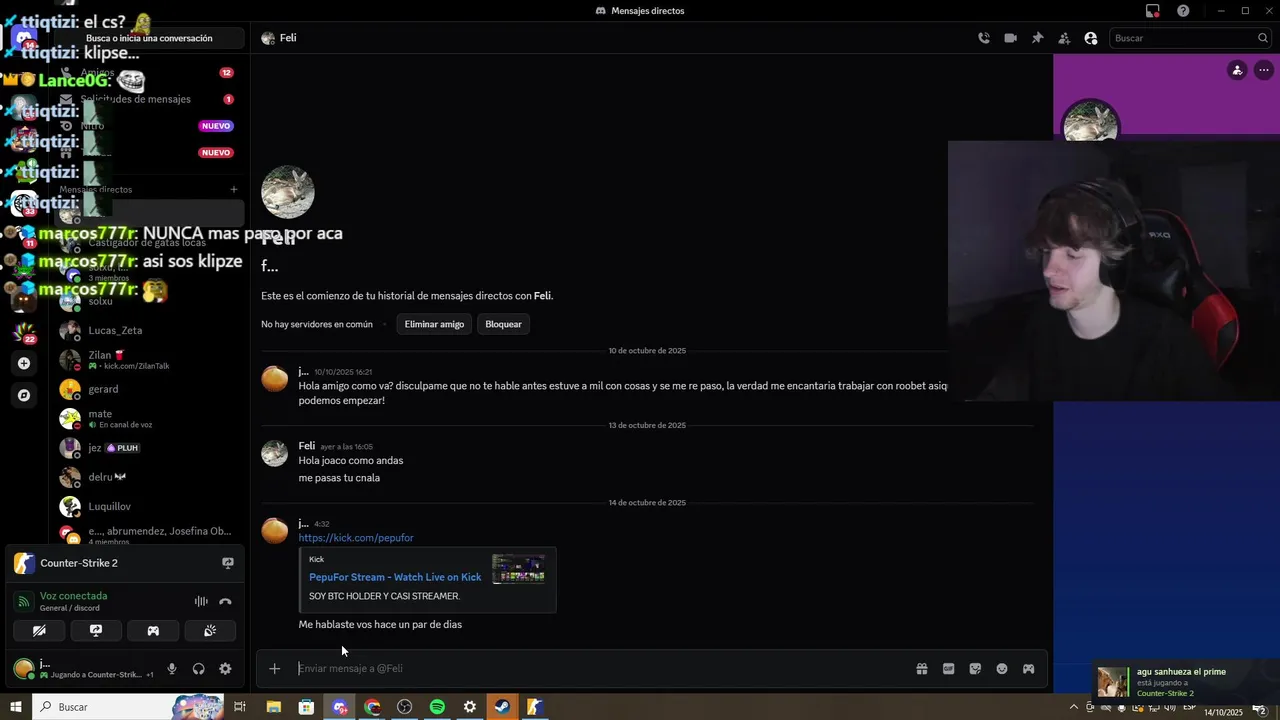The height and width of the screenshot is (720, 1280).
Task: Stream Counter-Strike 2 with the screen icon
Action: pos(228,563)
